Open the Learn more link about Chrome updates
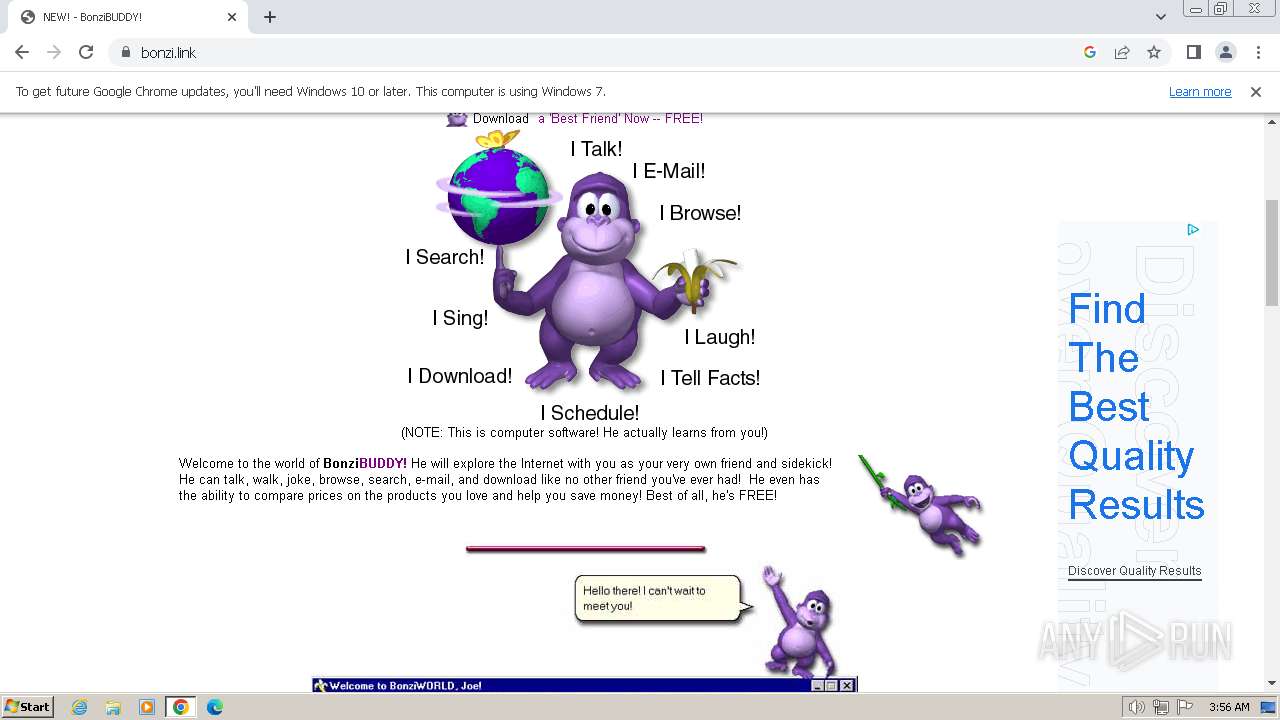 (1200, 91)
